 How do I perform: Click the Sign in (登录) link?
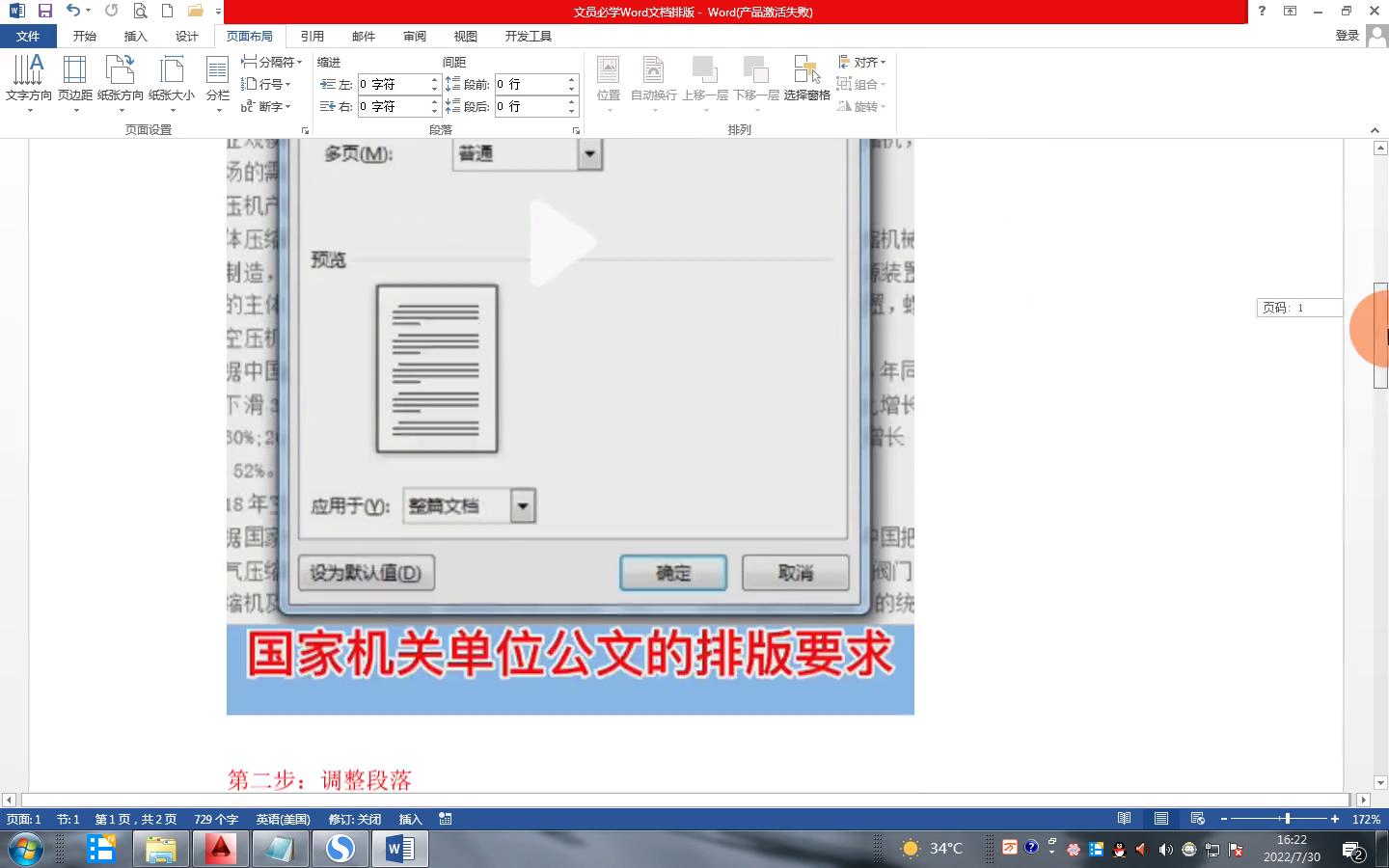coord(1347,36)
